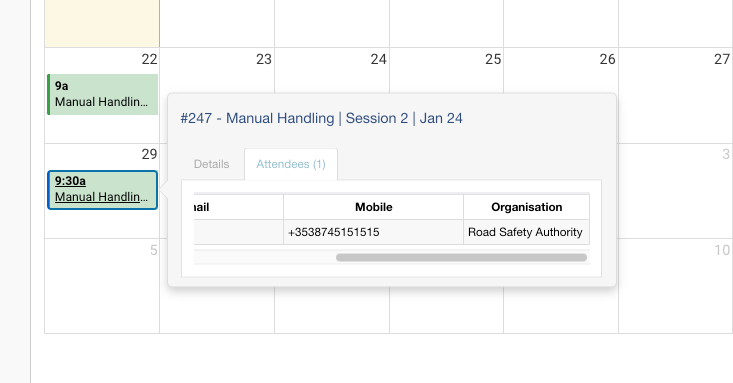
Task: Select the mobile number +3538745151515 cell
Action: 374,232
